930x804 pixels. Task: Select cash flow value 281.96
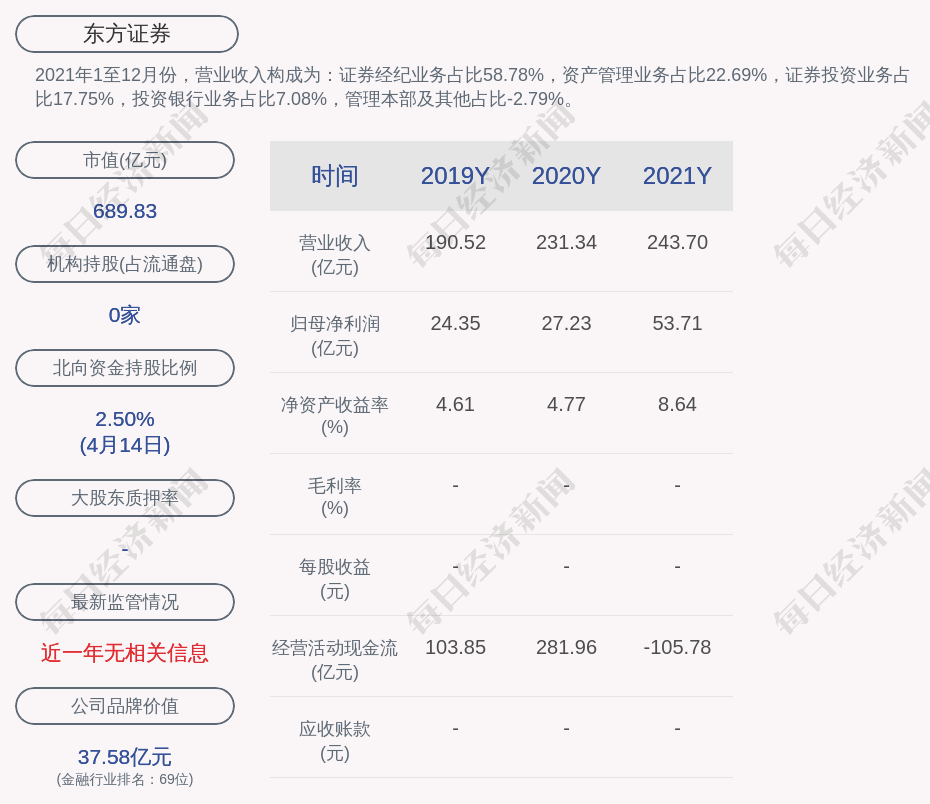pyautogui.click(x=566, y=647)
